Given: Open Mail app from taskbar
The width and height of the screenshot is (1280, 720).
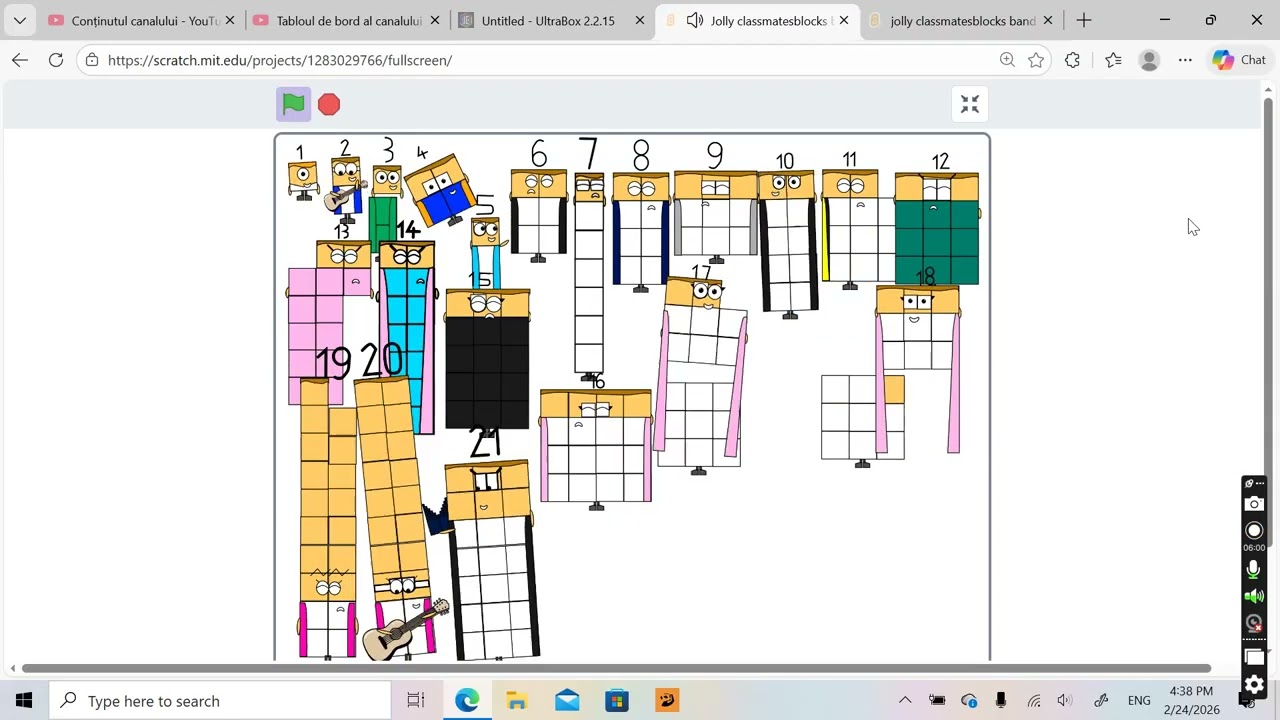Looking at the screenshot, I should point(567,701).
